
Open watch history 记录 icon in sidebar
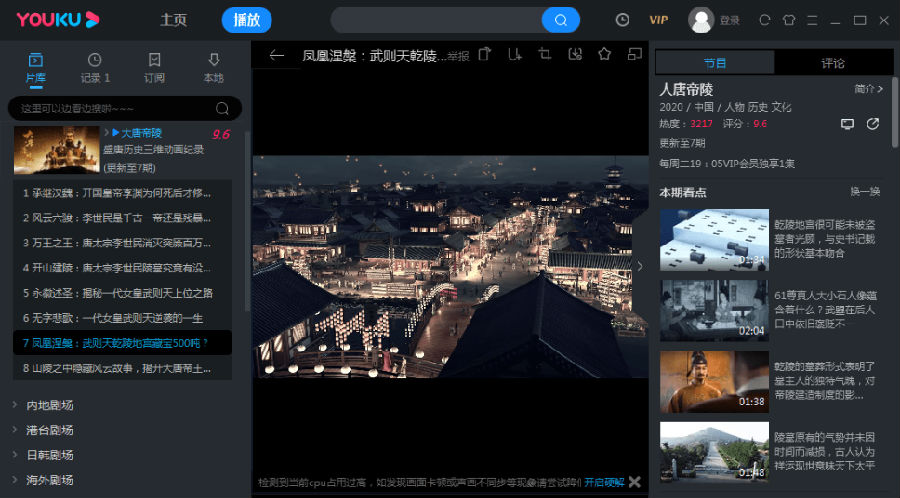pyautogui.click(x=95, y=67)
